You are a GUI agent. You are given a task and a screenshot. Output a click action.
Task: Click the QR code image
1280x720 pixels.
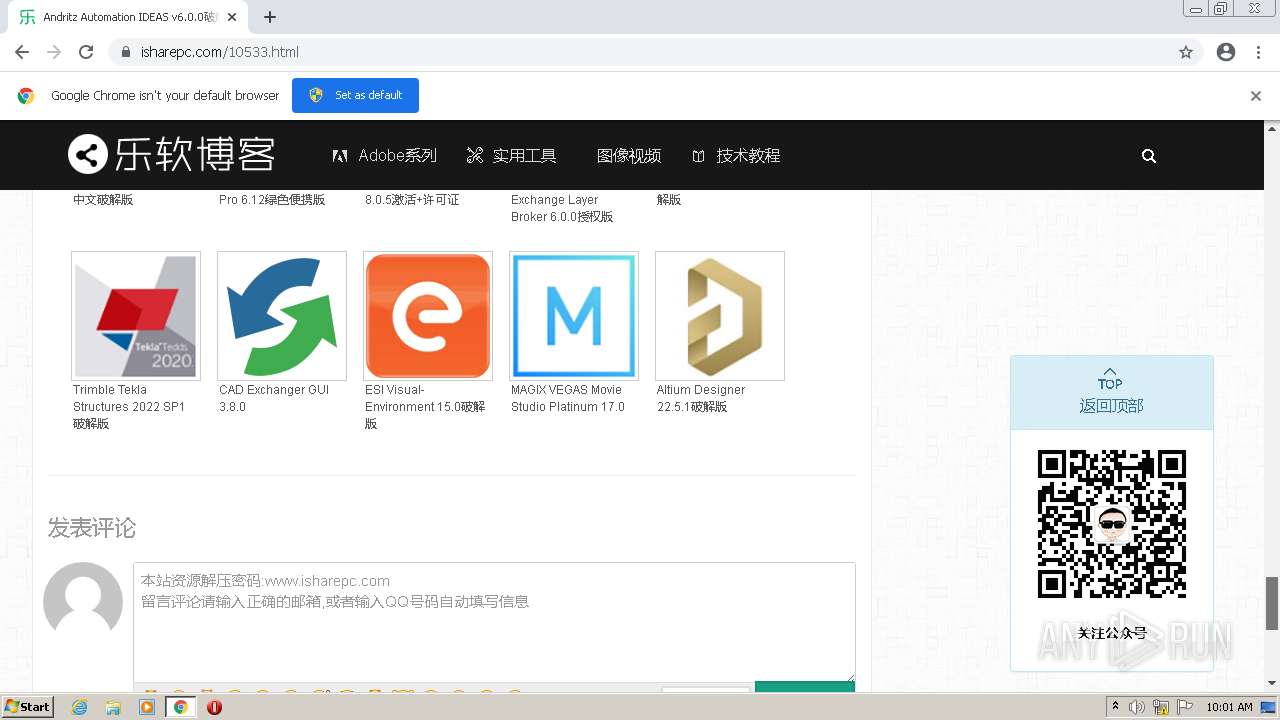click(1112, 524)
